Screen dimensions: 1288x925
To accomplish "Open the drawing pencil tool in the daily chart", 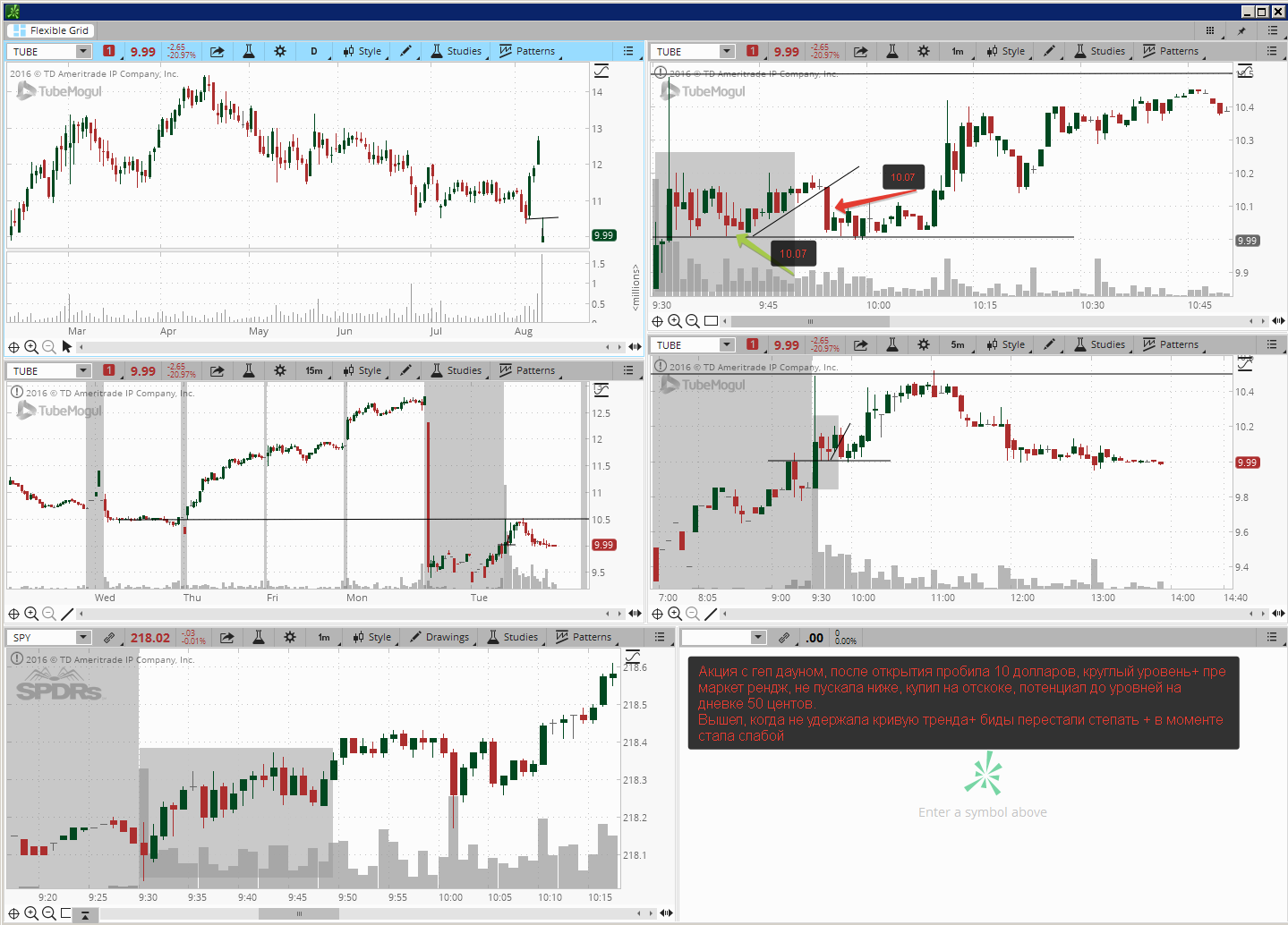I will (405, 52).
